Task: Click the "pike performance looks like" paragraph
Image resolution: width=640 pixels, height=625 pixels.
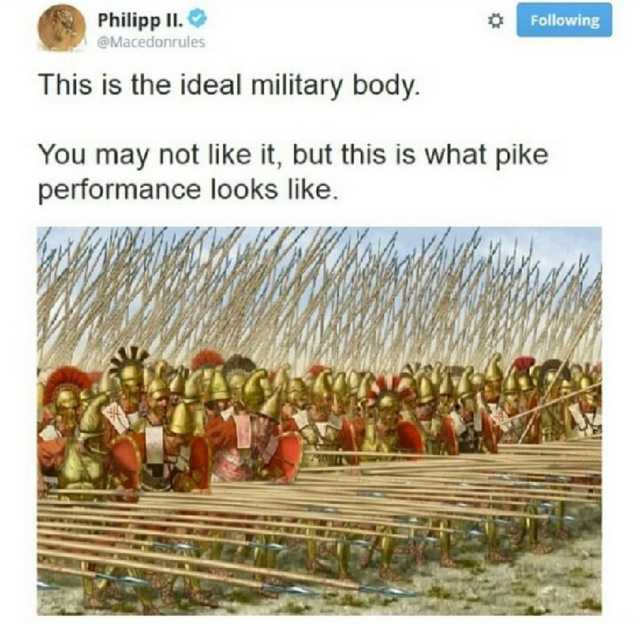Action: [x=293, y=172]
